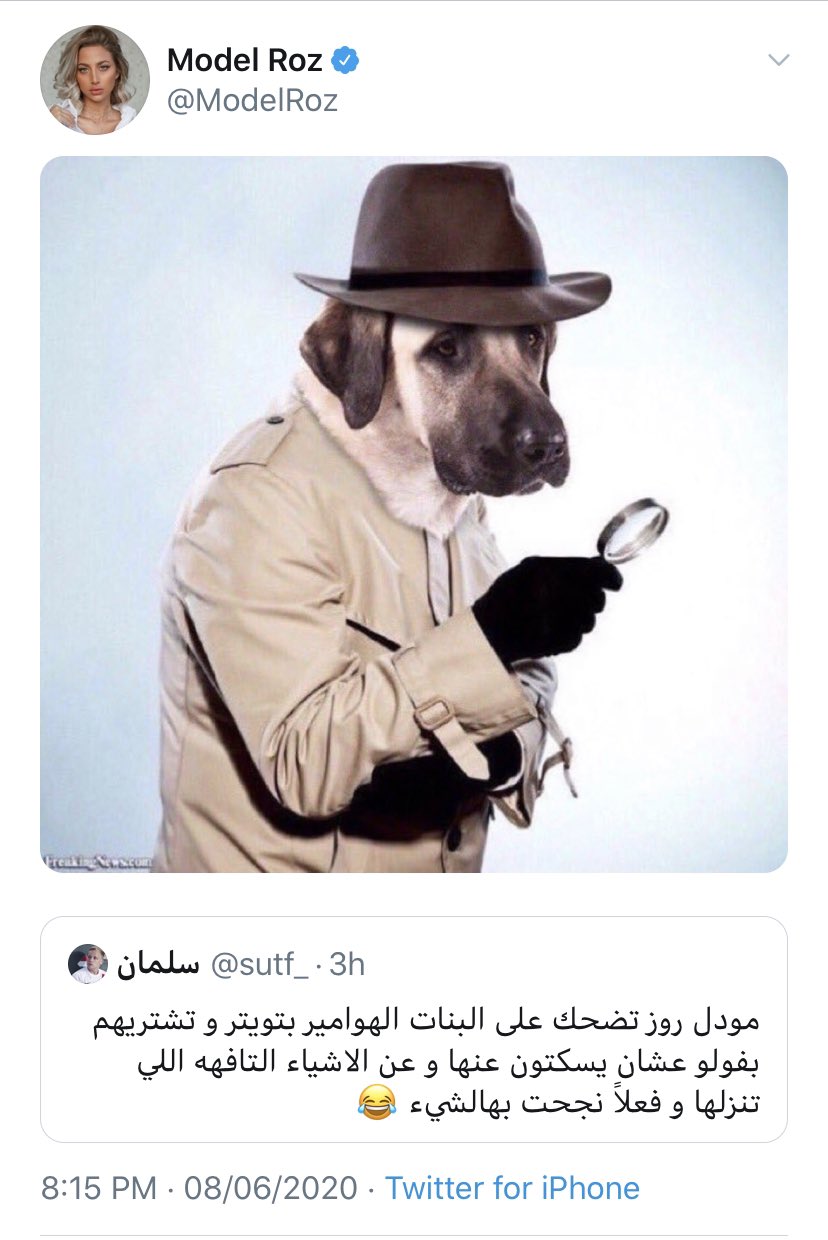Open the Twitter for iPhone link
The height and width of the screenshot is (1240, 828).
pyautogui.click(x=512, y=1188)
